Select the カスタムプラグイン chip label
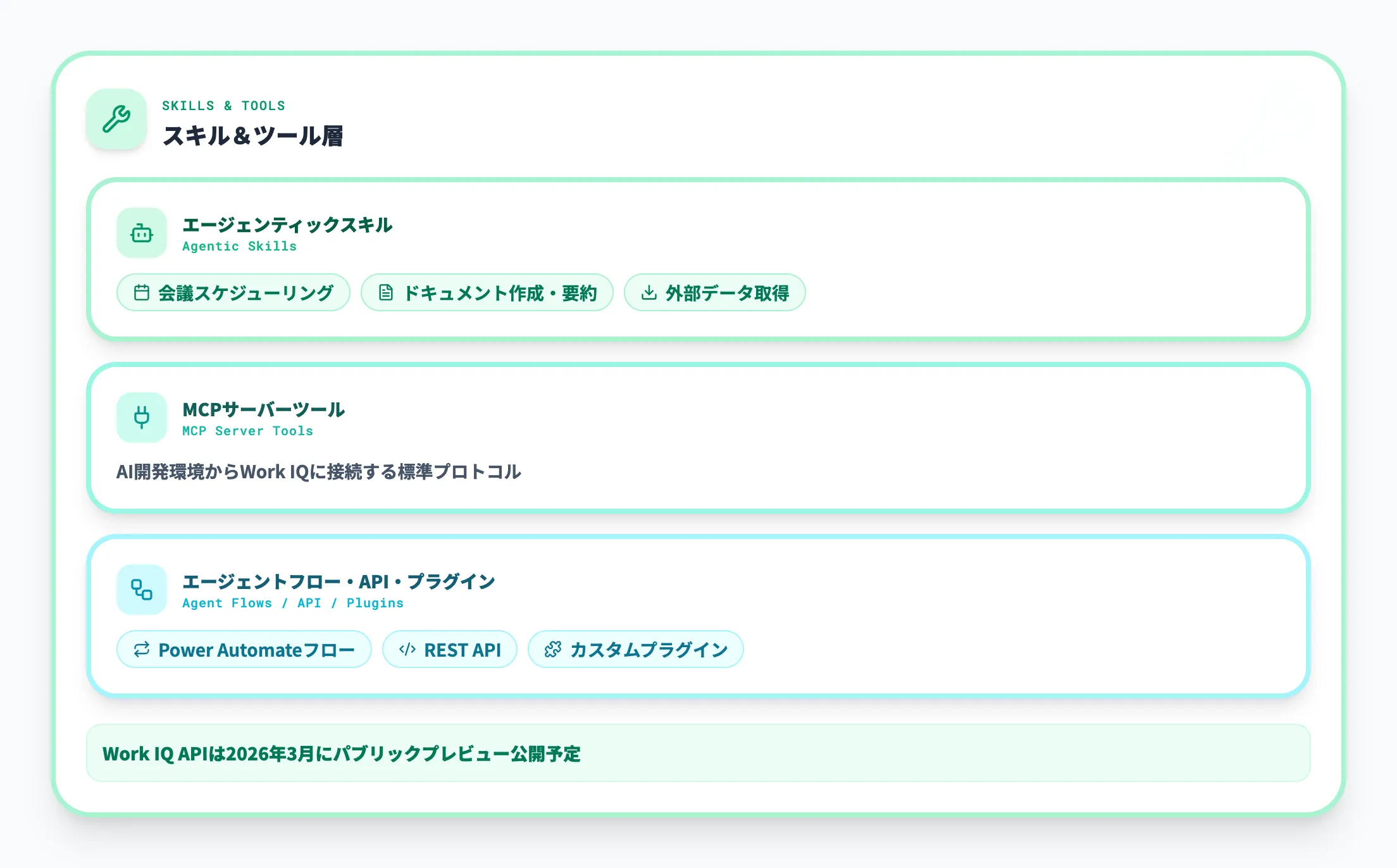Screen dimensions: 1397x868 click(649, 650)
